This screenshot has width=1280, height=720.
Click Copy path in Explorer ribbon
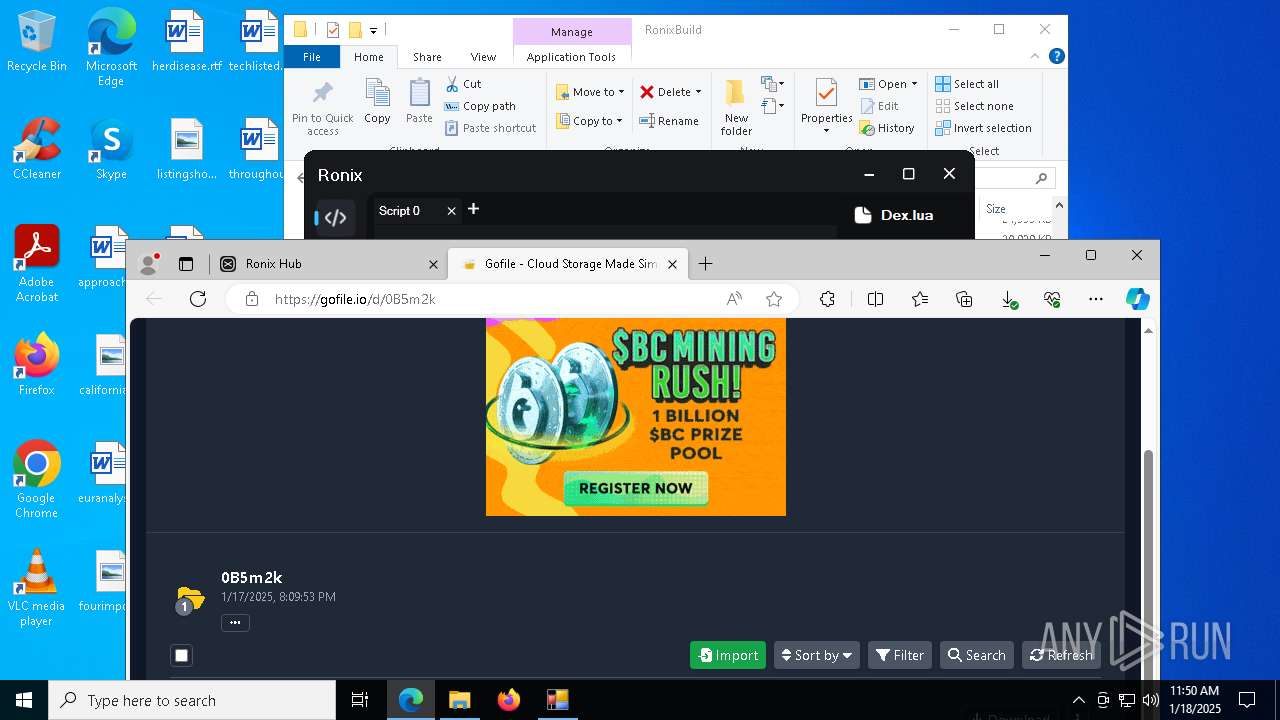480,106
